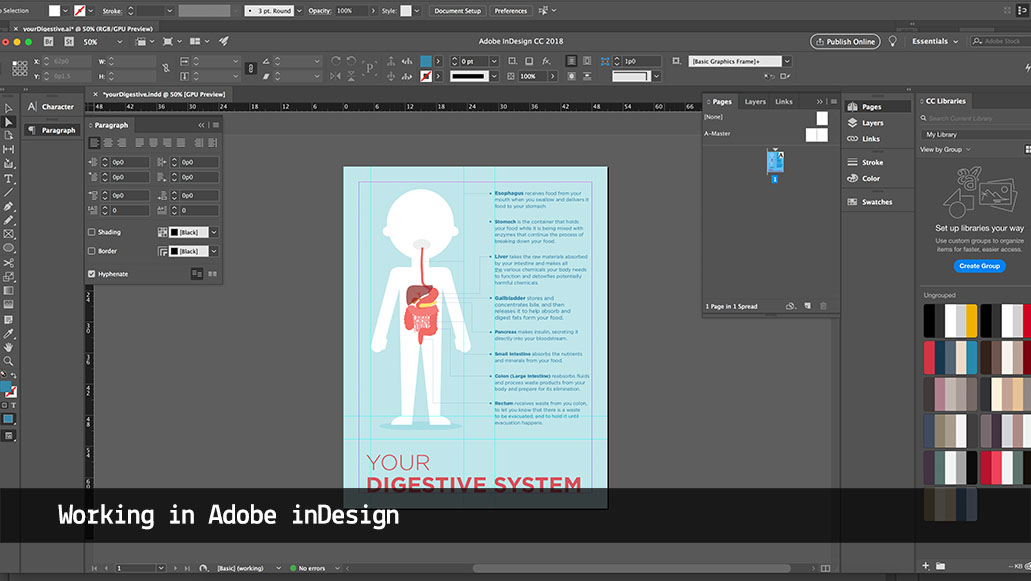Enable the Shading checkbox
1031x581 pixels.
(92, 232)
